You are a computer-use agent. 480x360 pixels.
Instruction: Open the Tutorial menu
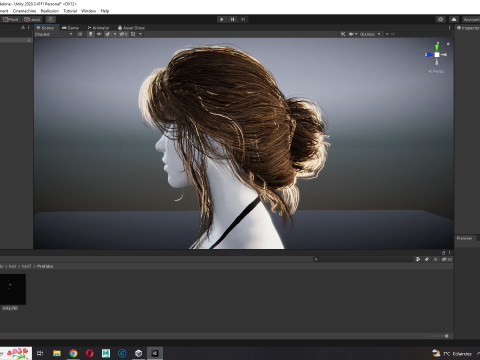coord(70,11)
